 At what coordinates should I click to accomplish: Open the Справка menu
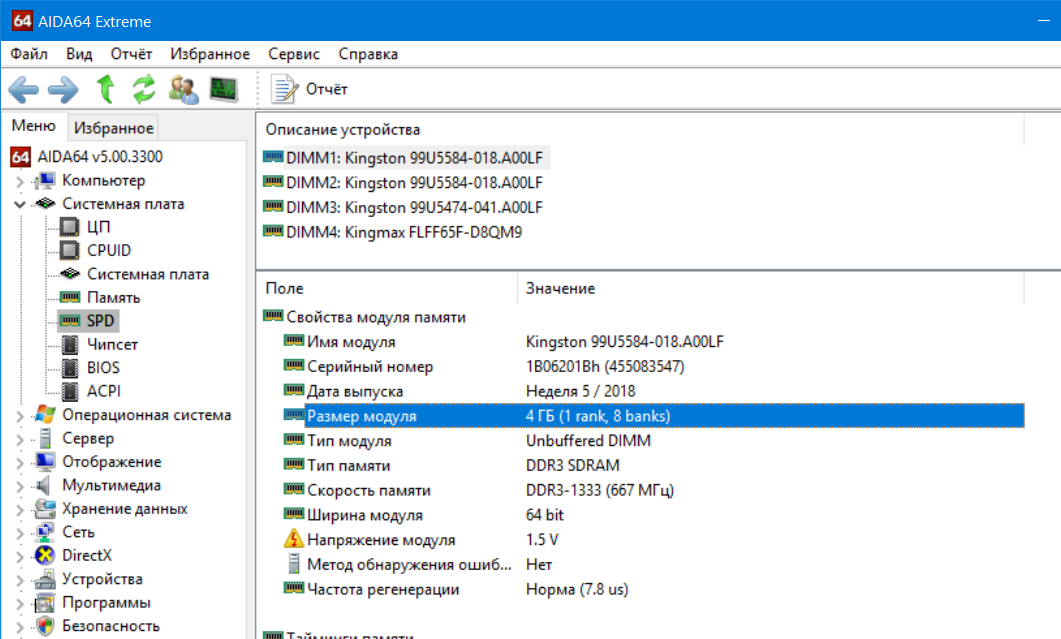(x=368, y=54)
